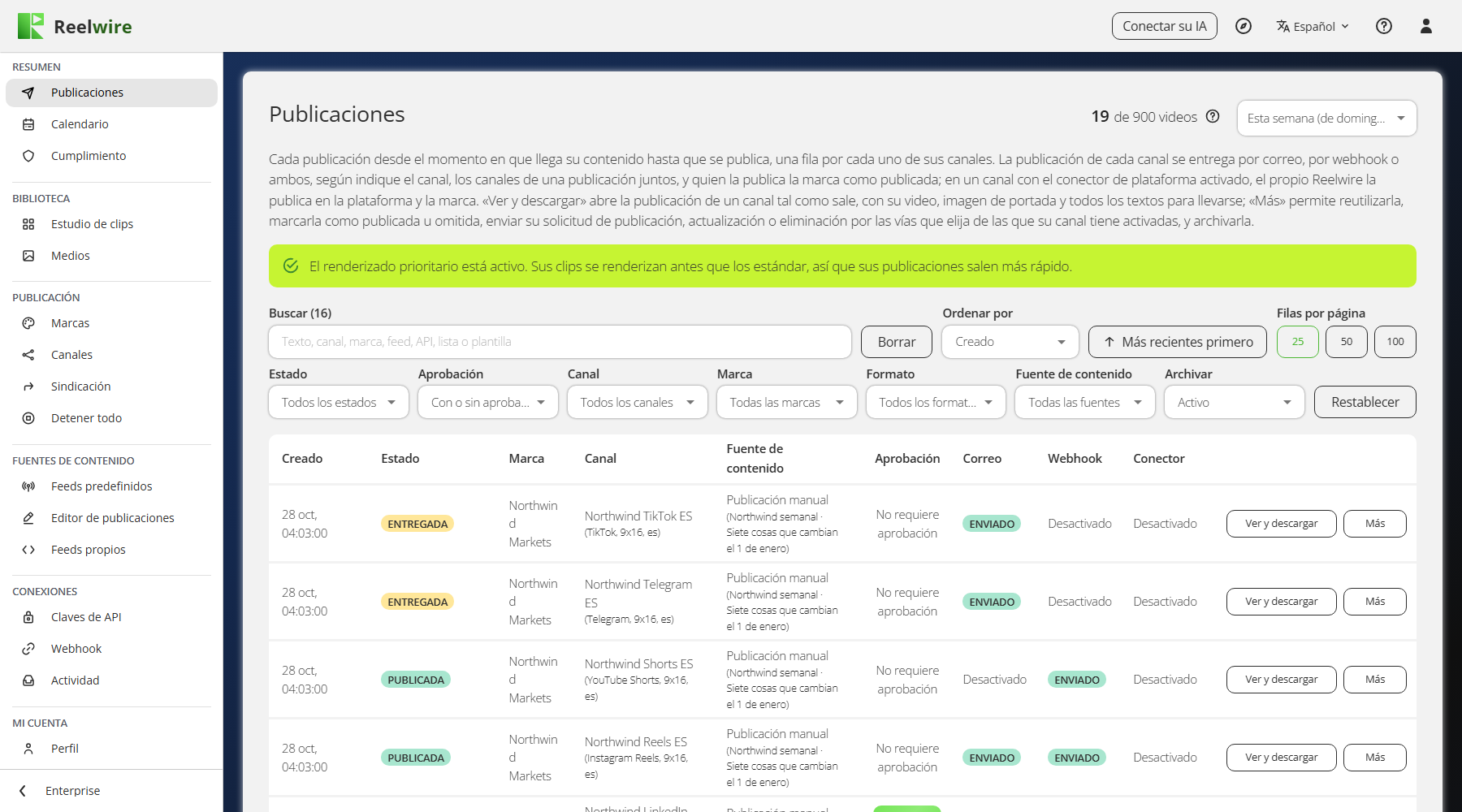Click Más for Northwind Reels ES row

coord(1375,758)
